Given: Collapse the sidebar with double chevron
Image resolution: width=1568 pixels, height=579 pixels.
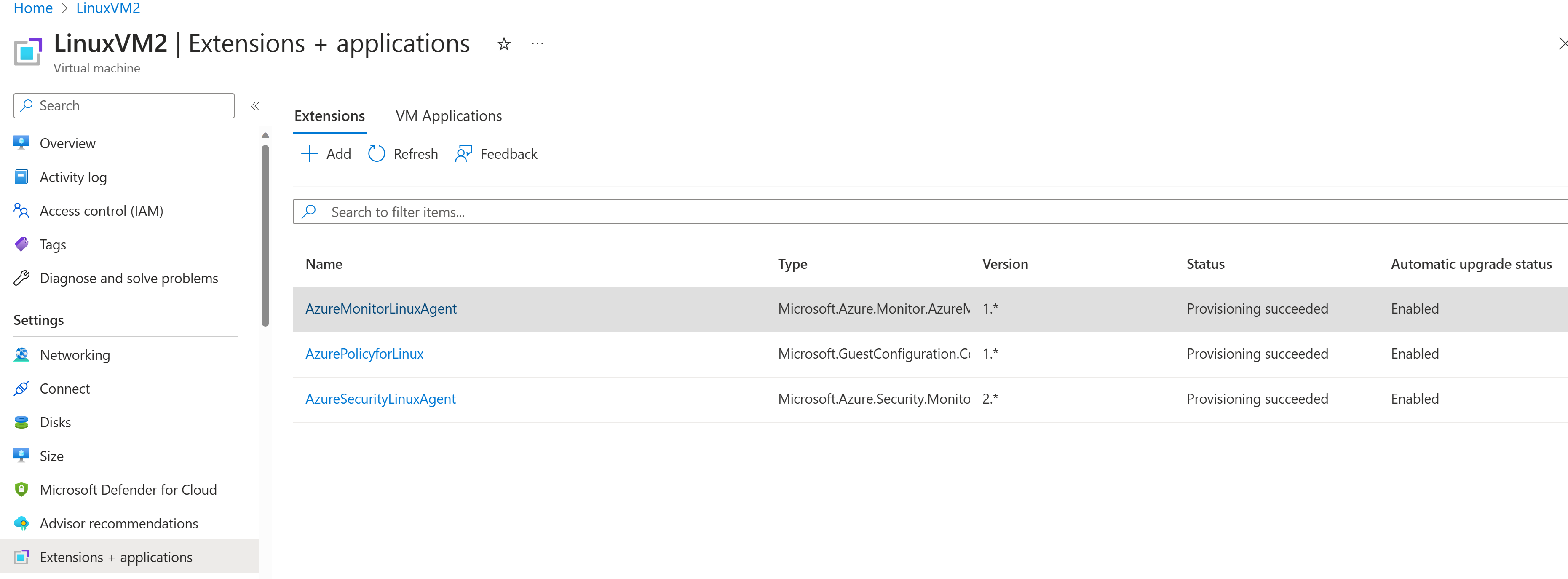Looking at the screenshot, I should (x=255, y=106).
